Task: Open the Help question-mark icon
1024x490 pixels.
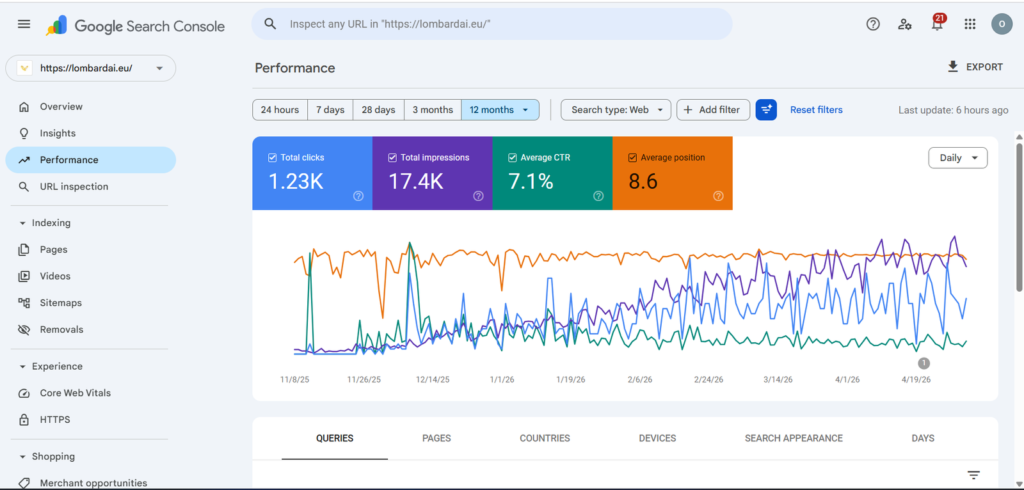Action: [873, 24]
